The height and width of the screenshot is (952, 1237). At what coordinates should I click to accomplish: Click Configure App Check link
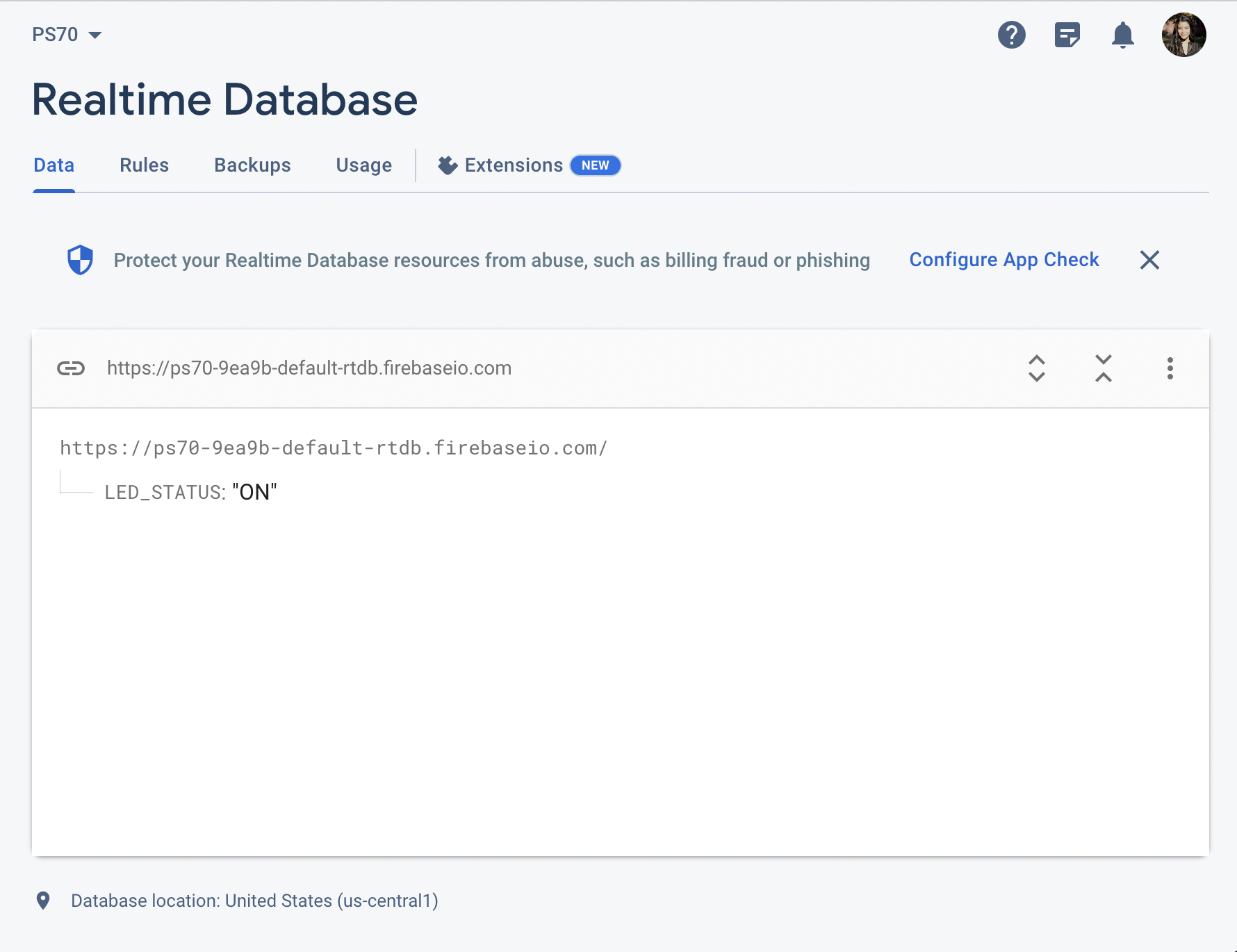pos(1003,260)
